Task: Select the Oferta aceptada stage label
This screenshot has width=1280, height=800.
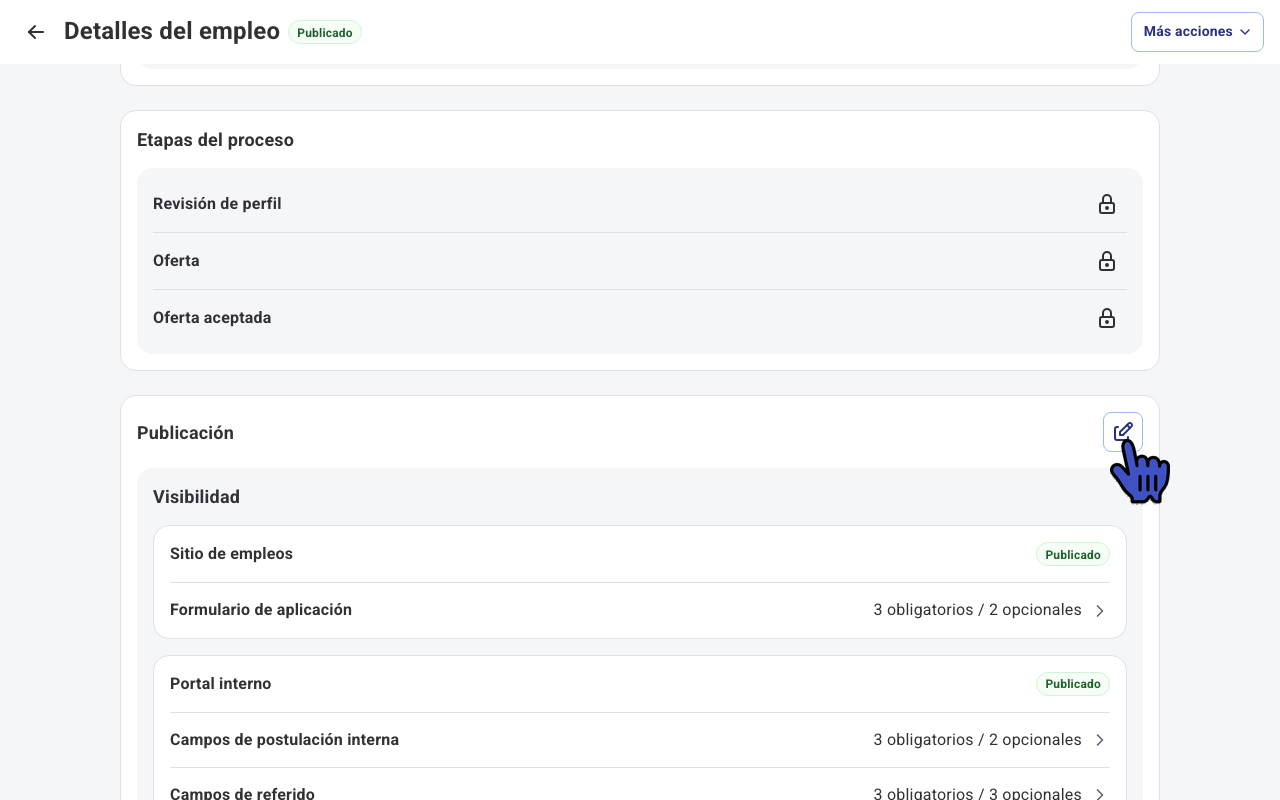Action: point(212,318)
